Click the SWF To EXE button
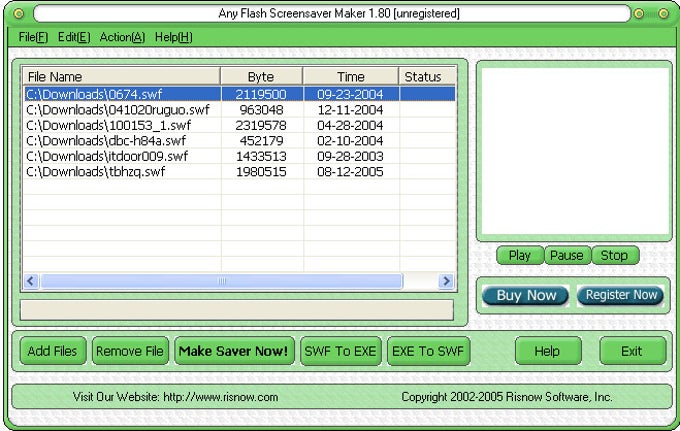 (x=340, y=351)
